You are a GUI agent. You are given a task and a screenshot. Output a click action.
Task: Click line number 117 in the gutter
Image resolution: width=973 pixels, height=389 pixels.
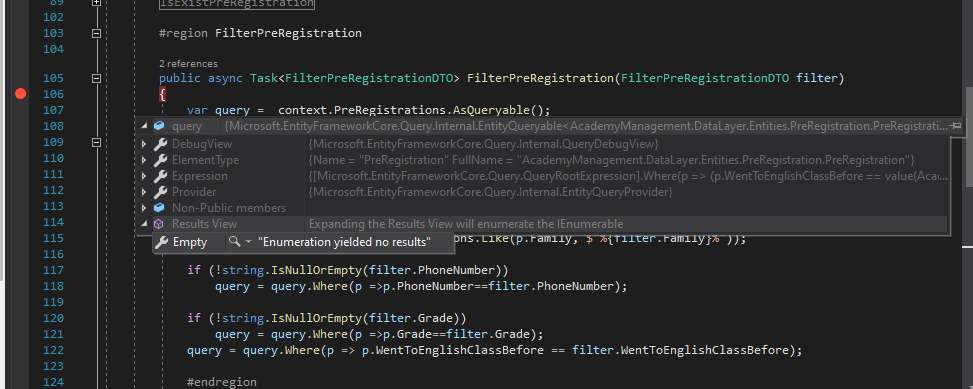click(x=53, y=270)
